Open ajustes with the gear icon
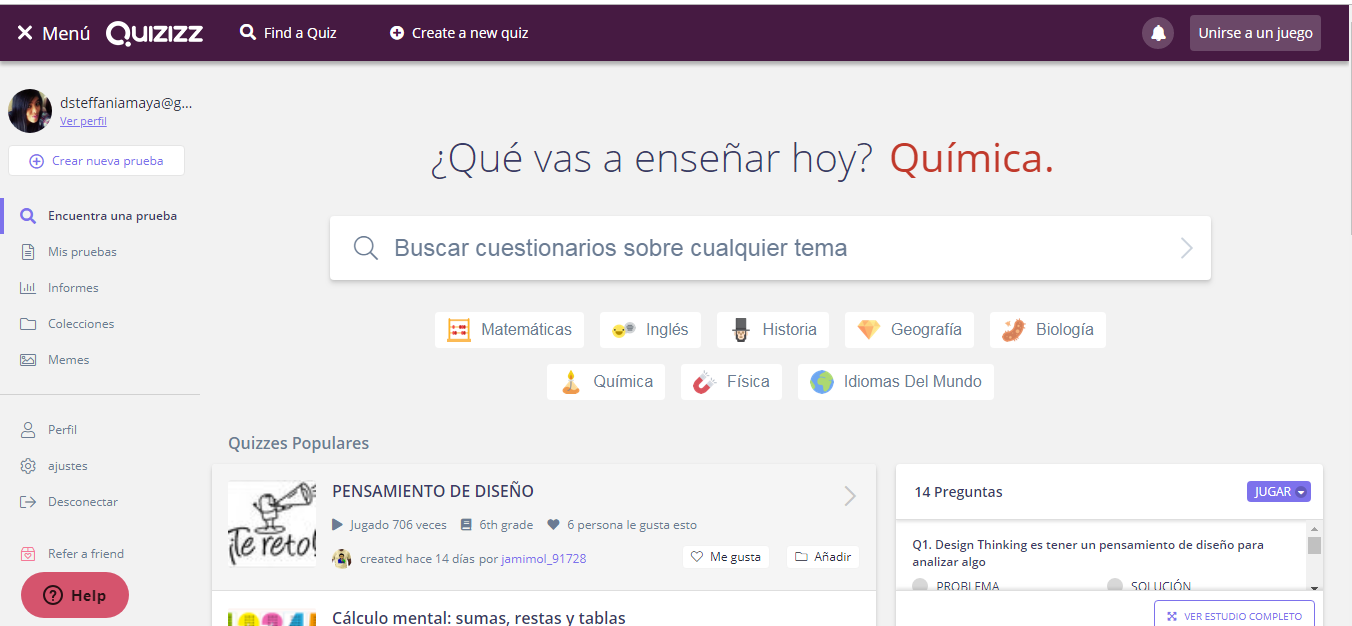The height and width of the screenshot is (626, 1352). (30, 465)
